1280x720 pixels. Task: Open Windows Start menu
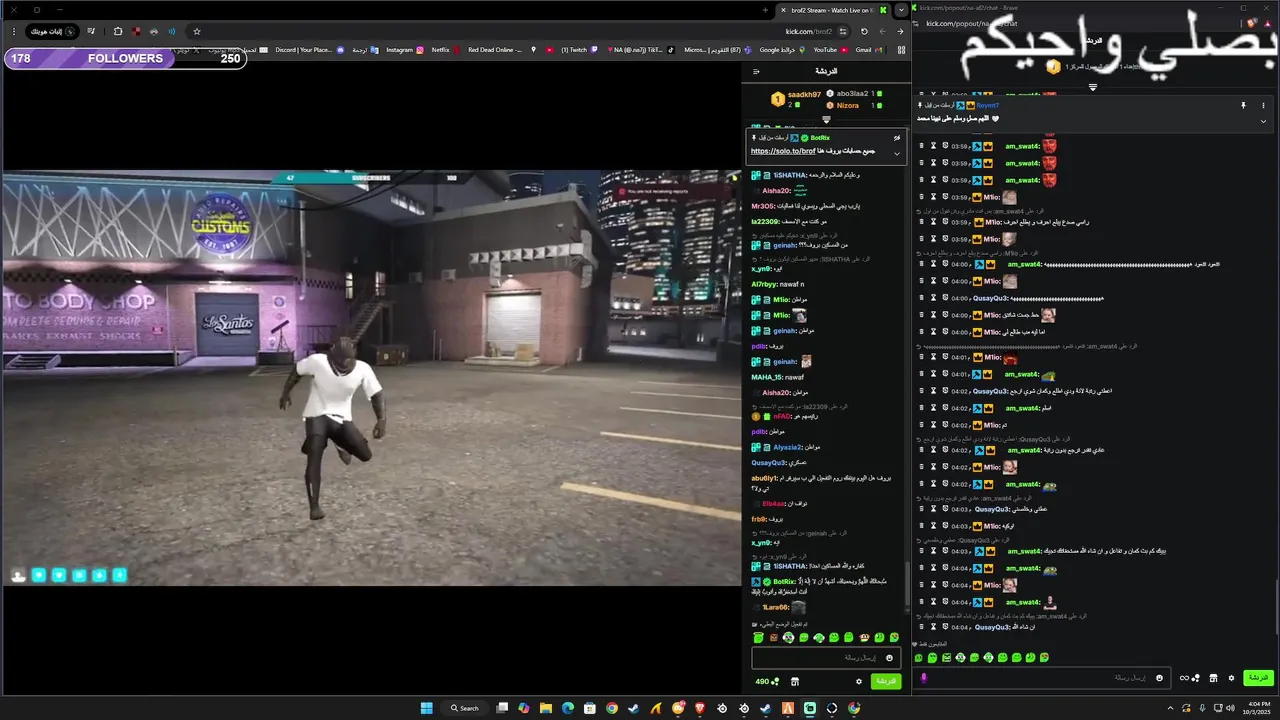[x=427, y=708]
